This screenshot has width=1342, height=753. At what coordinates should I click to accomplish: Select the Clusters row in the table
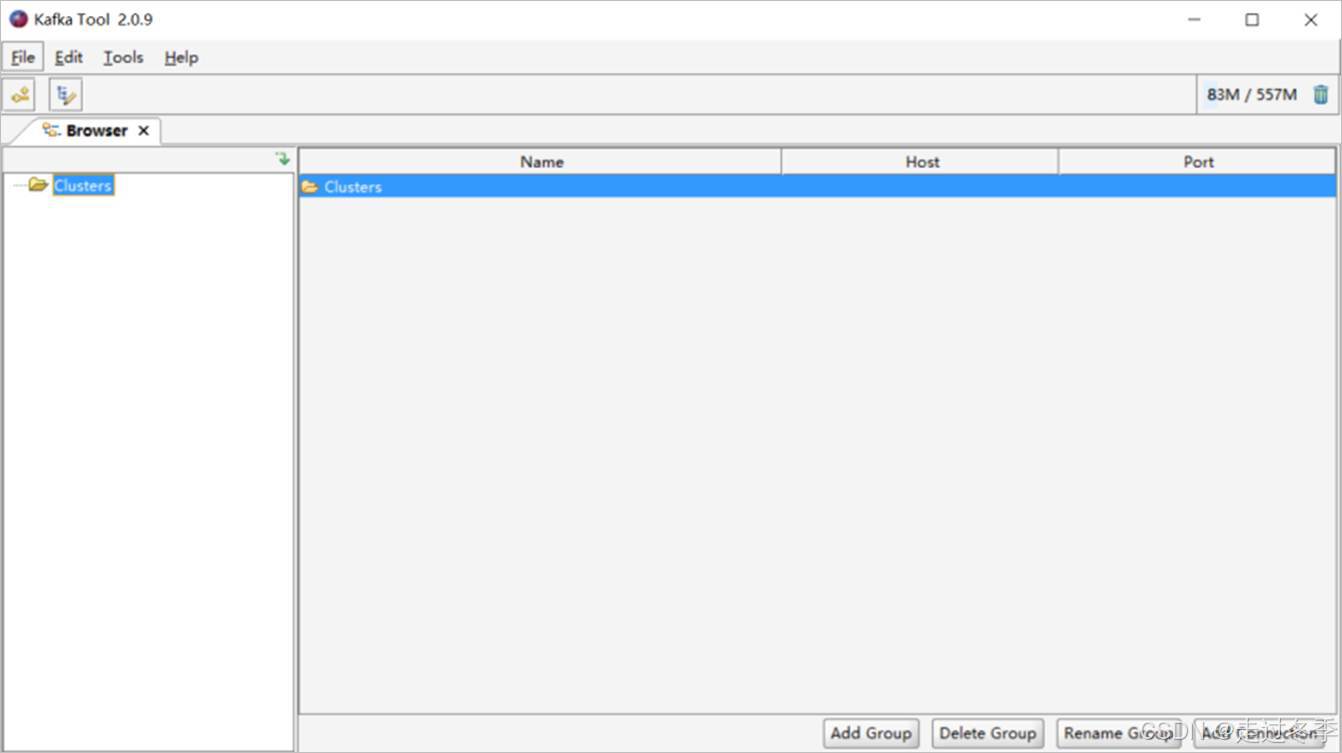pos(817,186)
